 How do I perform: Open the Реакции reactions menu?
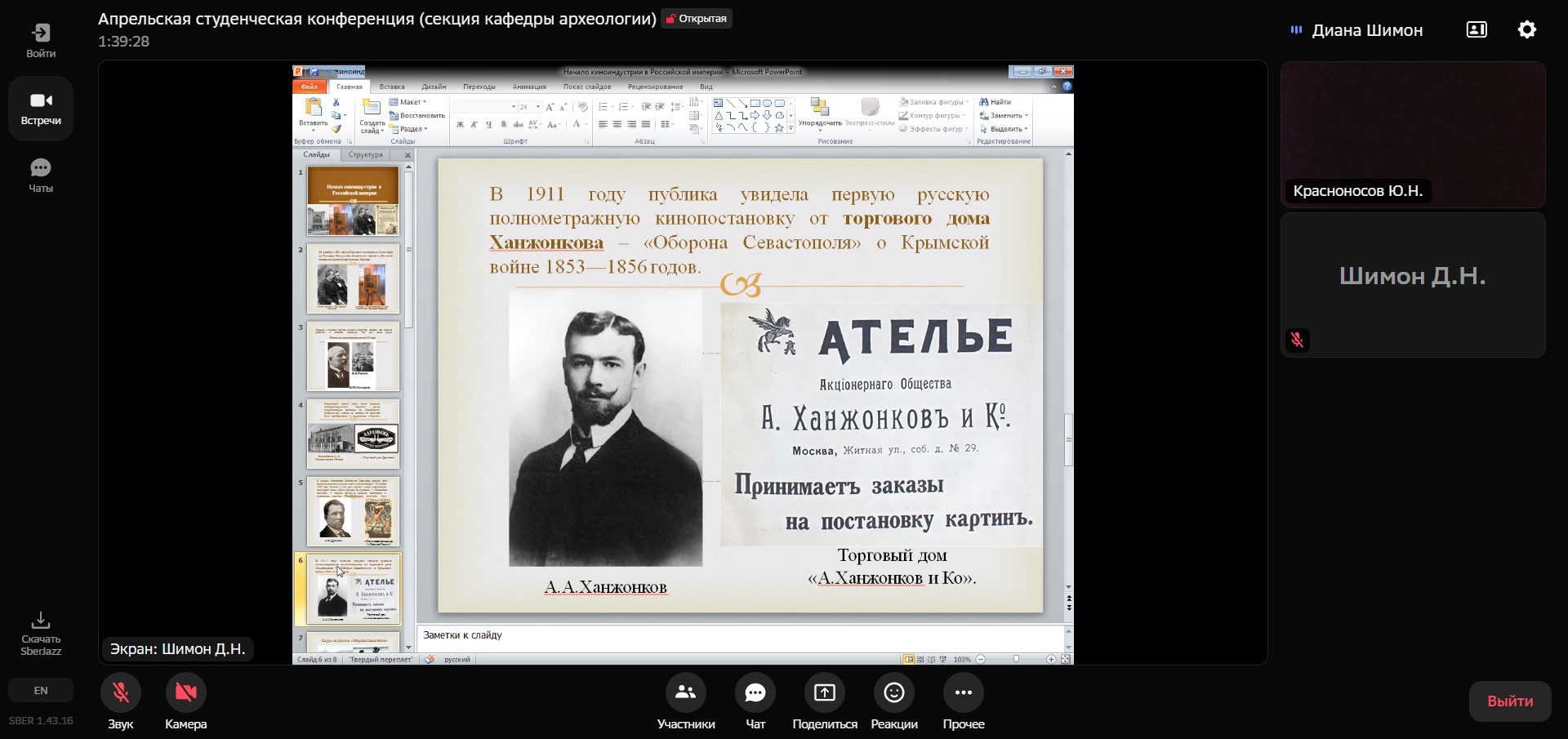point(894,692)
